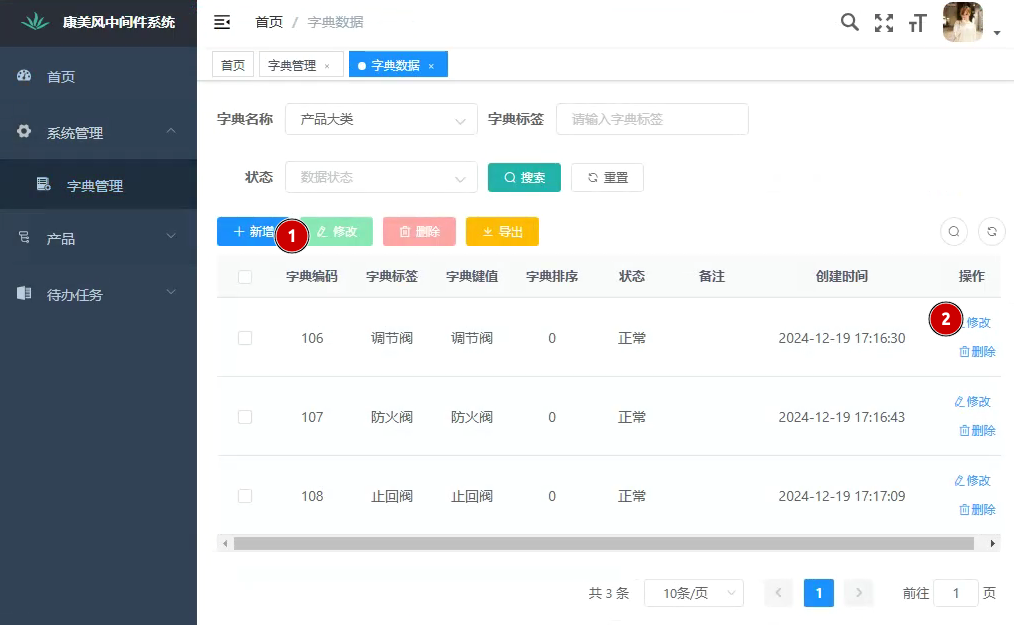Change the 10条/页 page size dropdown

(693, 593)
